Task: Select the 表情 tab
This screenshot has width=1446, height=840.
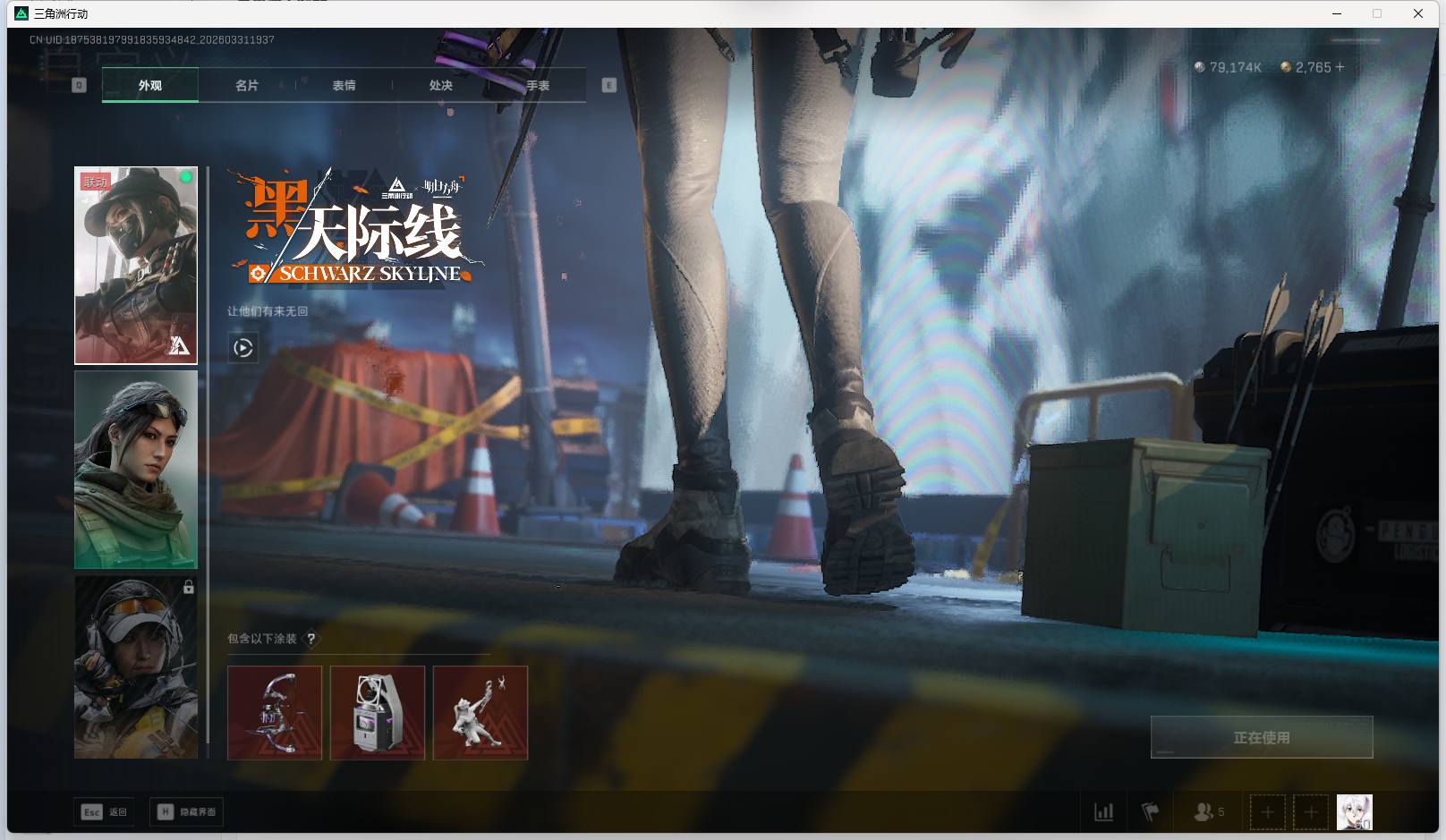Action: pos(344,85)
